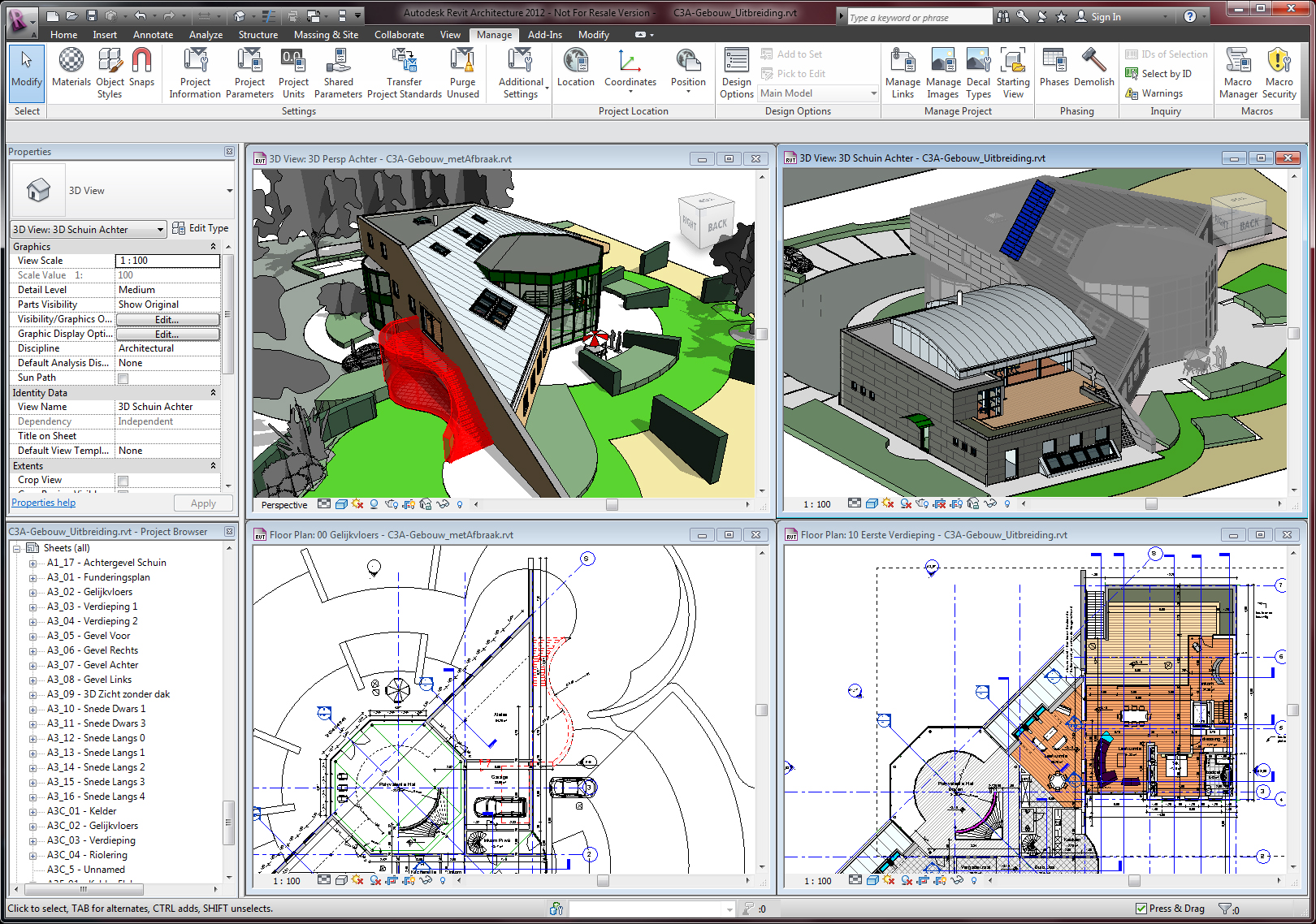Click the Save icon in quick access toolbar
The height and width of the screenshot is (924, 1316).
tap(92, 15)
